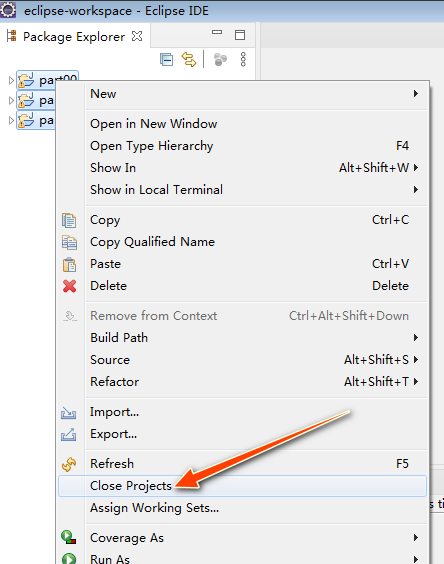Click the Show In submenu arrow
The width and height of the screenshot is (444, 564).
[x=416, y=168]
